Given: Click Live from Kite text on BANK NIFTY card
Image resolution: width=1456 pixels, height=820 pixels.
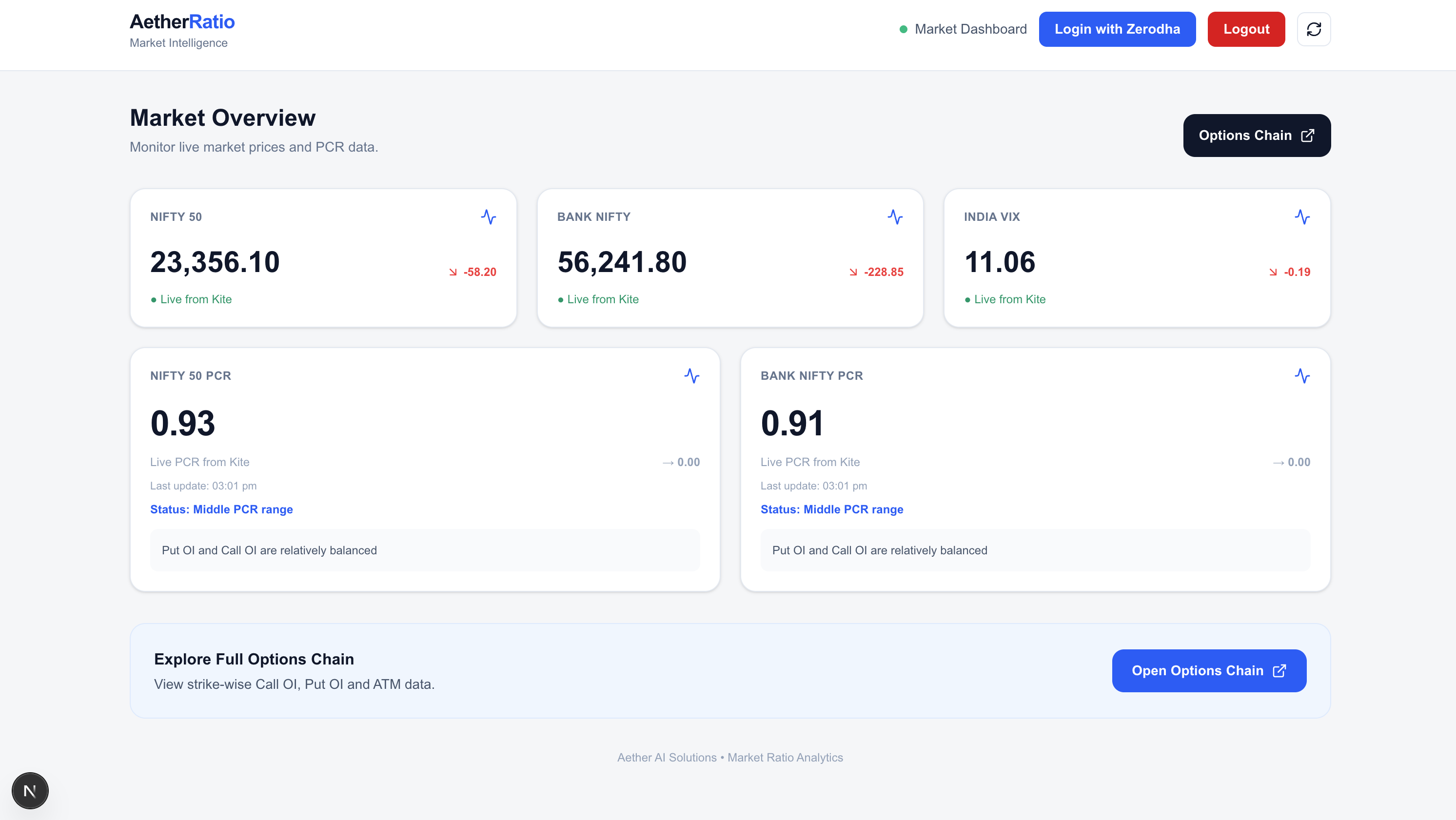Looking at the screenshot, I should click(603, 299).
